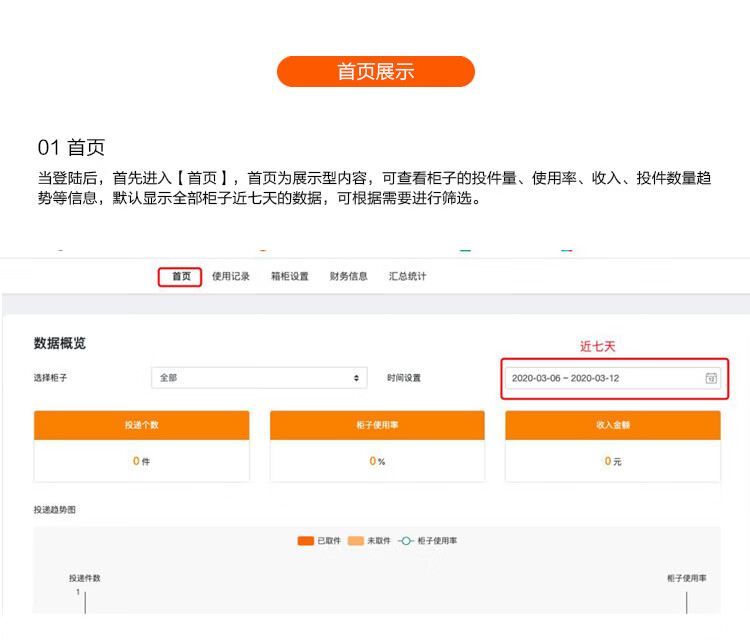Click the 柜子使用率 orange card header
The height and width of the screenshot is (642, 750).
tap(377, 425)
